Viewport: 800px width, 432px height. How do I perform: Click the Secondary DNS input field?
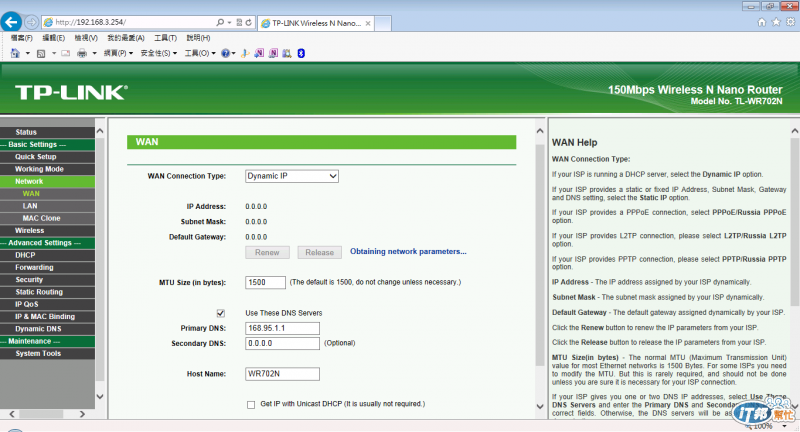(x=283, y=343)
